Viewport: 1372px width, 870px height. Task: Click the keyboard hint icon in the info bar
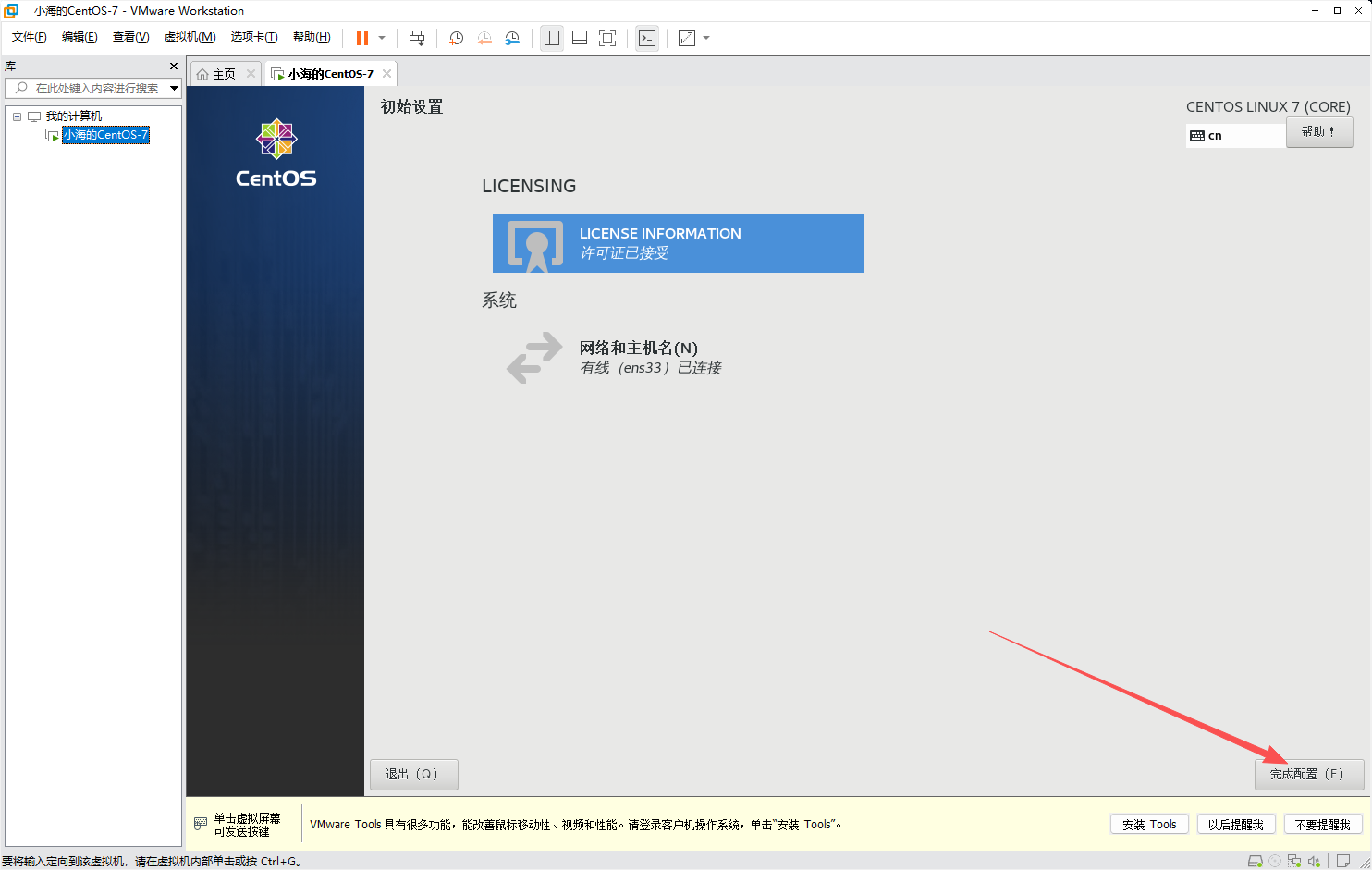(201, 824)
